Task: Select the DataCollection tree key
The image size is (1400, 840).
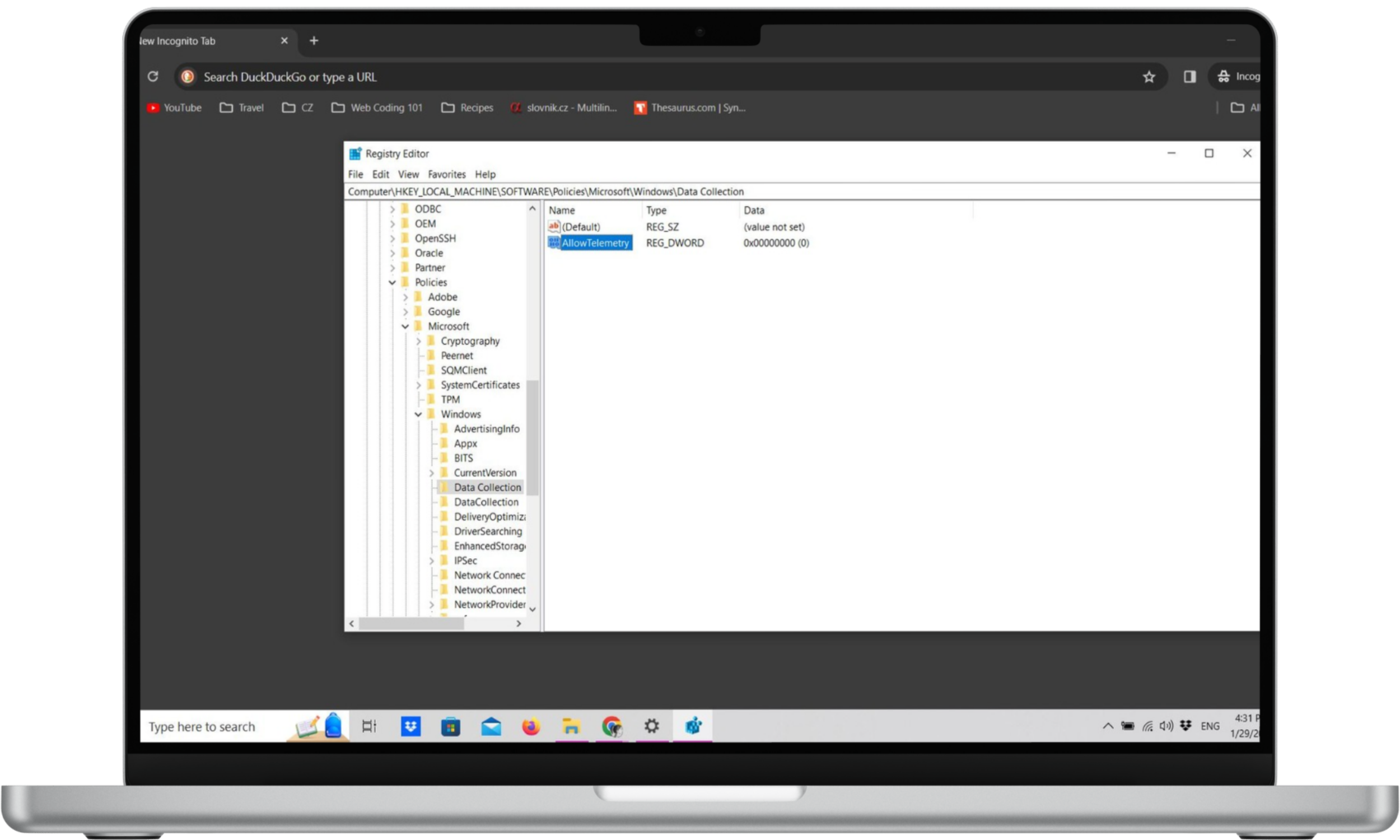Action: [x=486, y=502]
